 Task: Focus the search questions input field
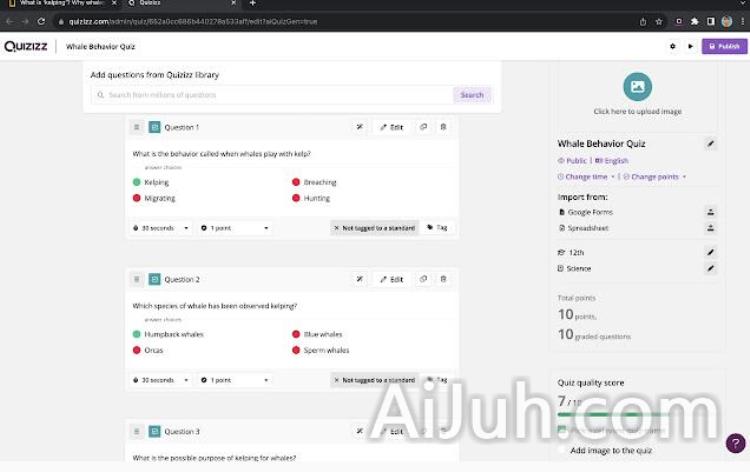pyautogui.click(x=273, y=95)
